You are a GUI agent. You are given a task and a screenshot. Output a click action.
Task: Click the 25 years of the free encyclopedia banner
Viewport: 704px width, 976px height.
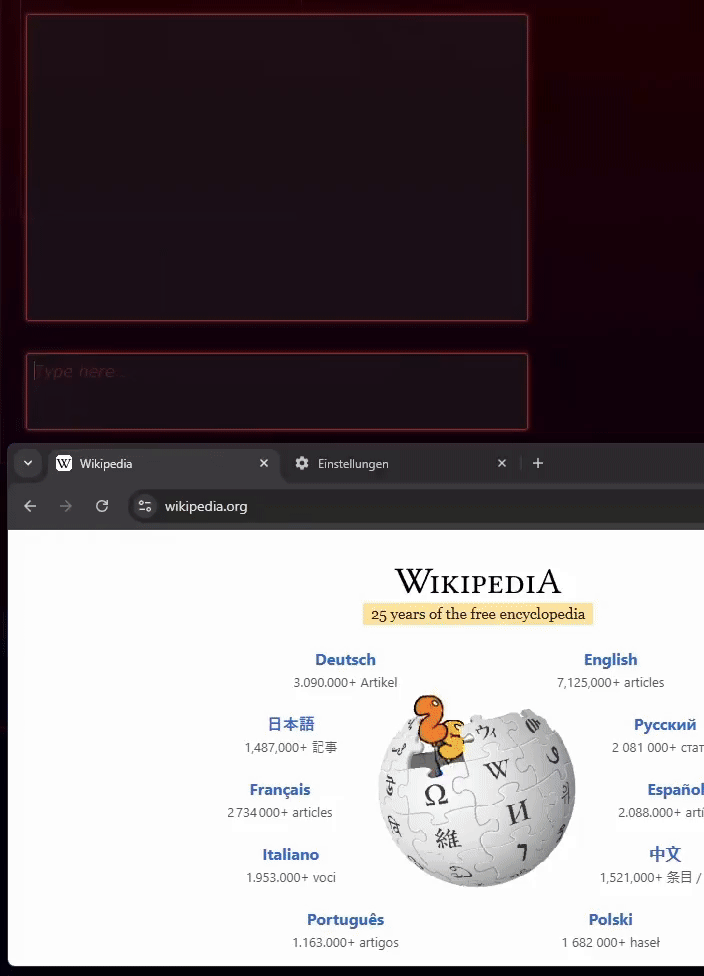(478, 614)
